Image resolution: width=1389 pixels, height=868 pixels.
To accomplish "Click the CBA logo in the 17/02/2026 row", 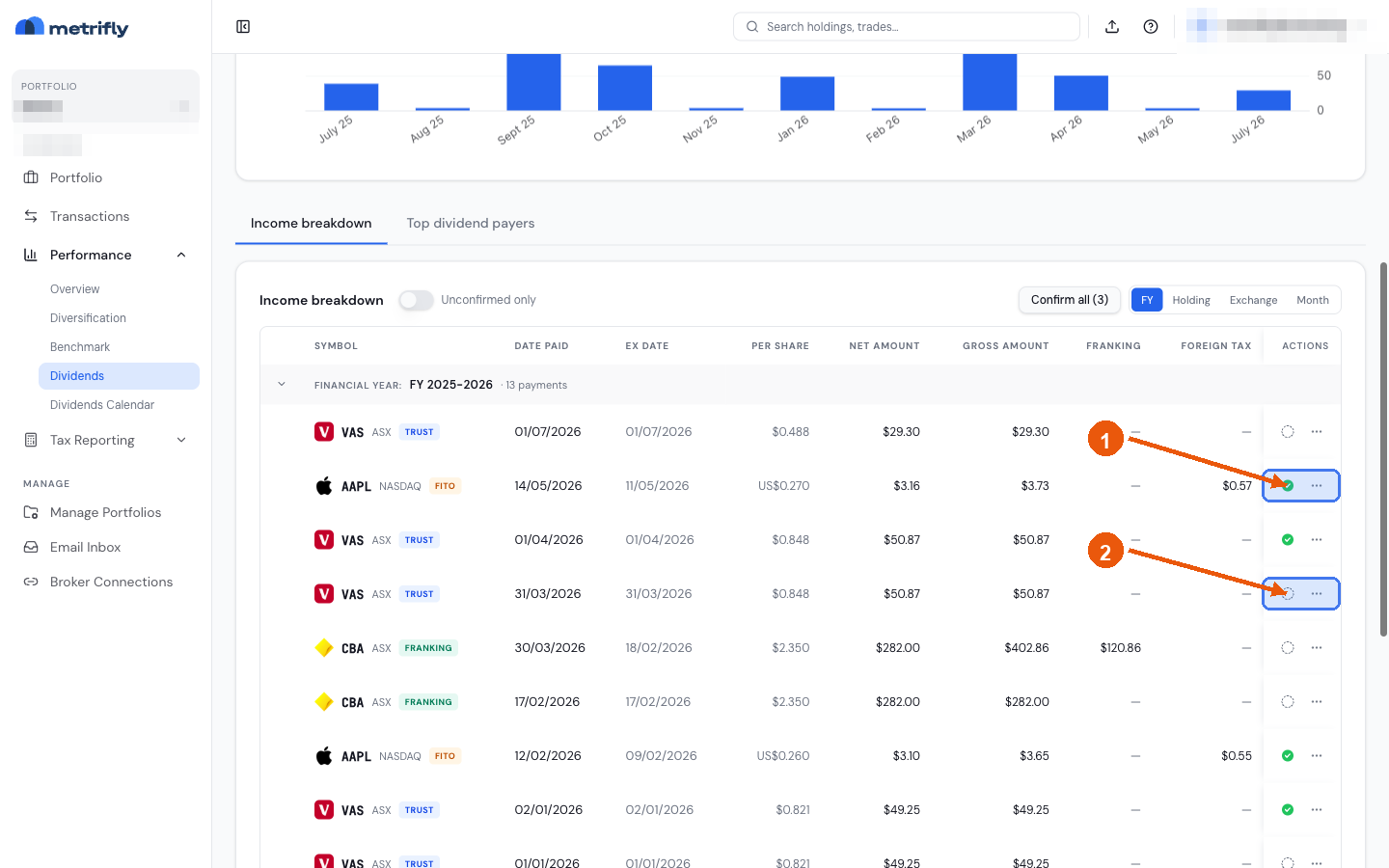I will (324, 702).
